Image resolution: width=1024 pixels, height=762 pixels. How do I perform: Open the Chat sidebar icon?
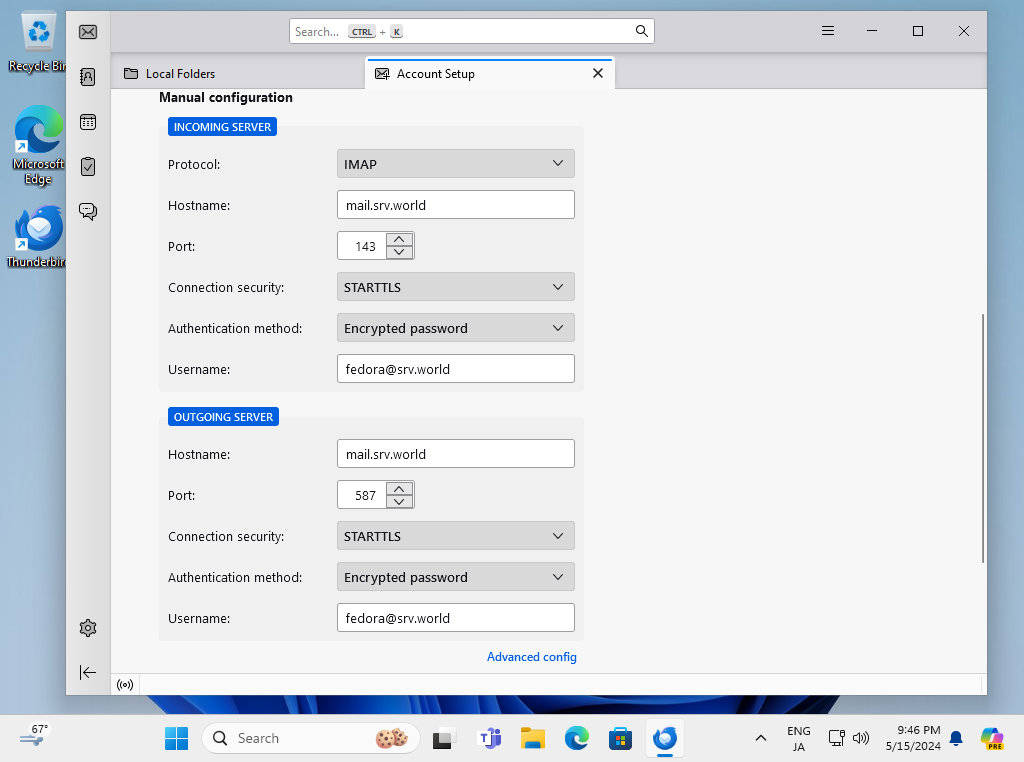(x=88, y=211)
